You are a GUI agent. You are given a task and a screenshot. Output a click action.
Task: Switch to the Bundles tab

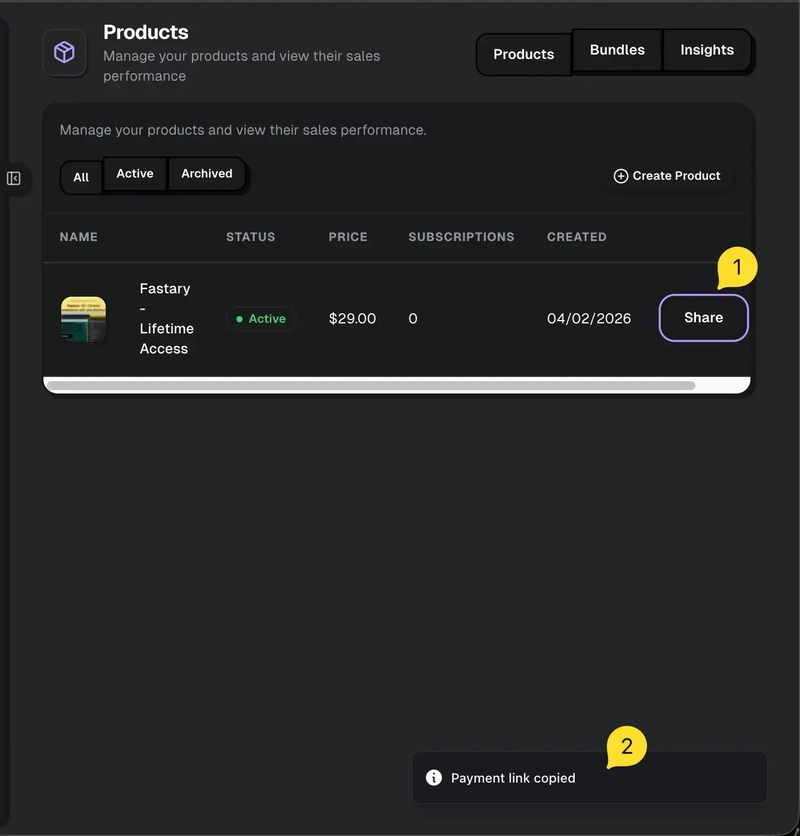(x=617, y=50)
